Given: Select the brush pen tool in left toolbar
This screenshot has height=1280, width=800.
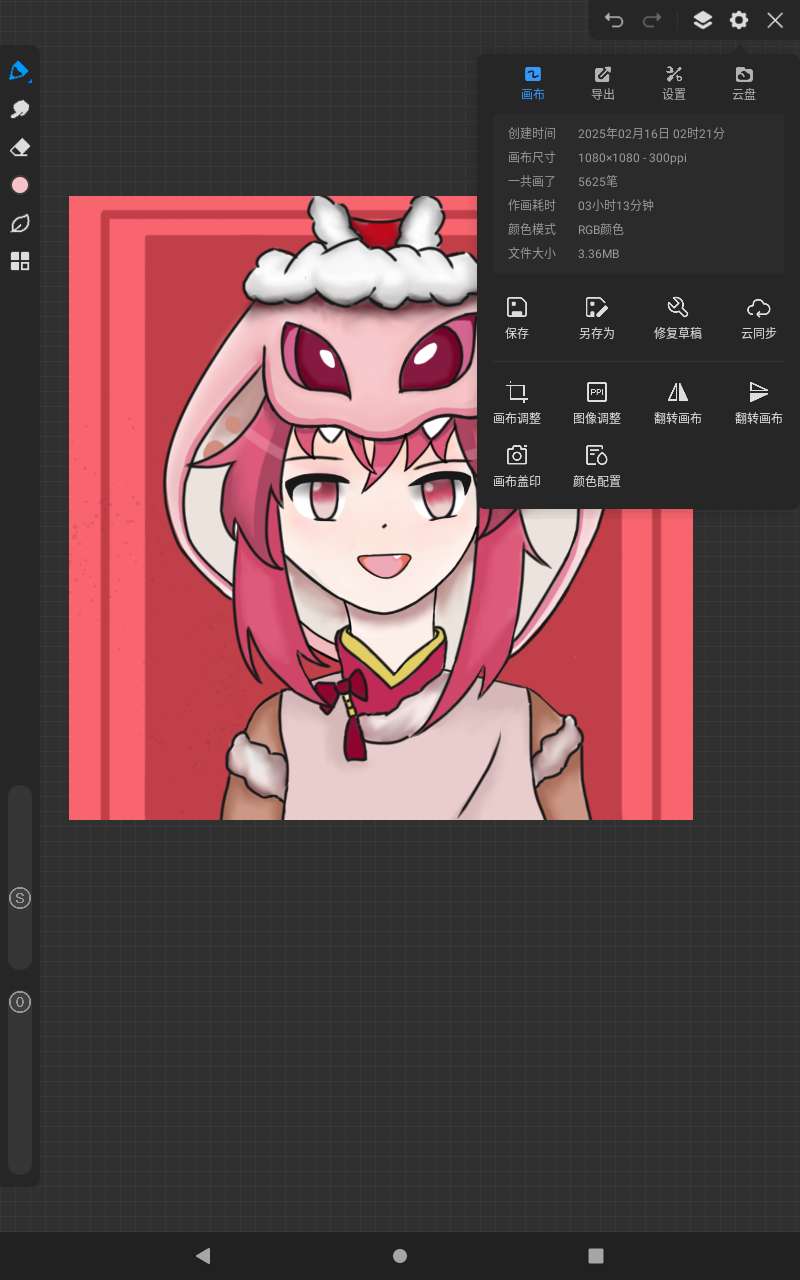Looking at the screenshot, I should [19, 71].
